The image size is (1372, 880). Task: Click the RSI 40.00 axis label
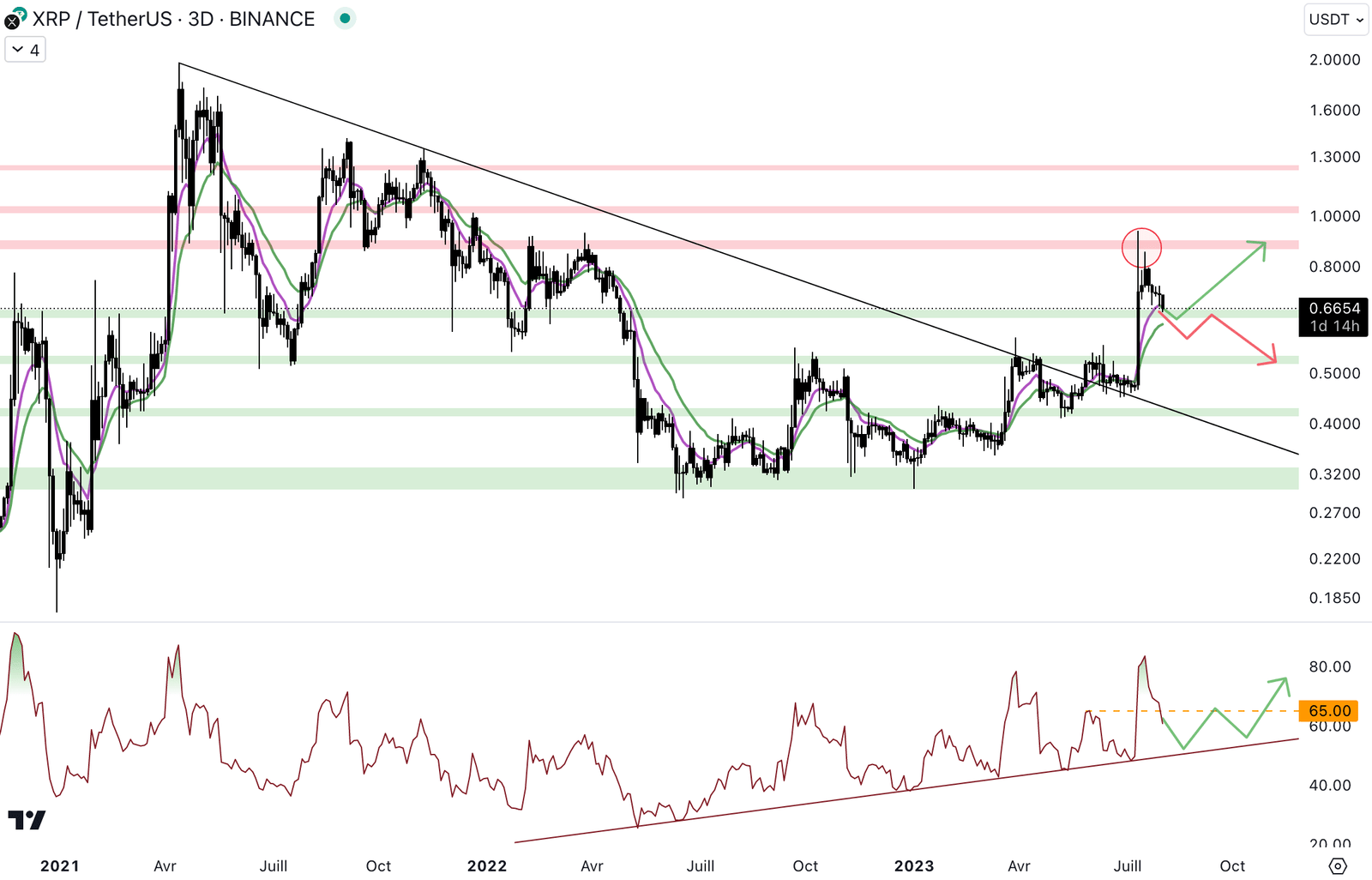pos(1330,785)
